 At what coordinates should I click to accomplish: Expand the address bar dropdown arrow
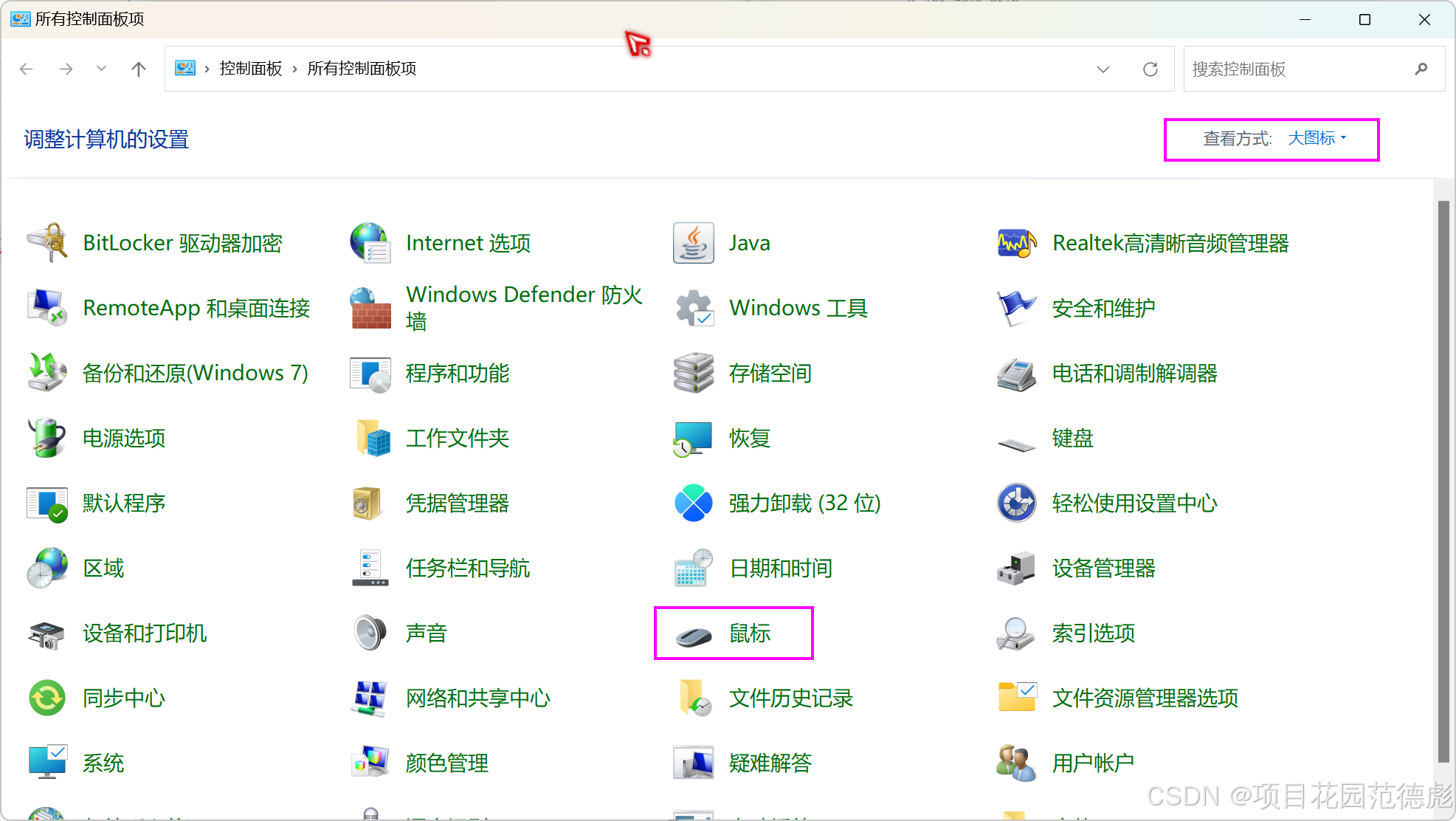(1103, 69)
